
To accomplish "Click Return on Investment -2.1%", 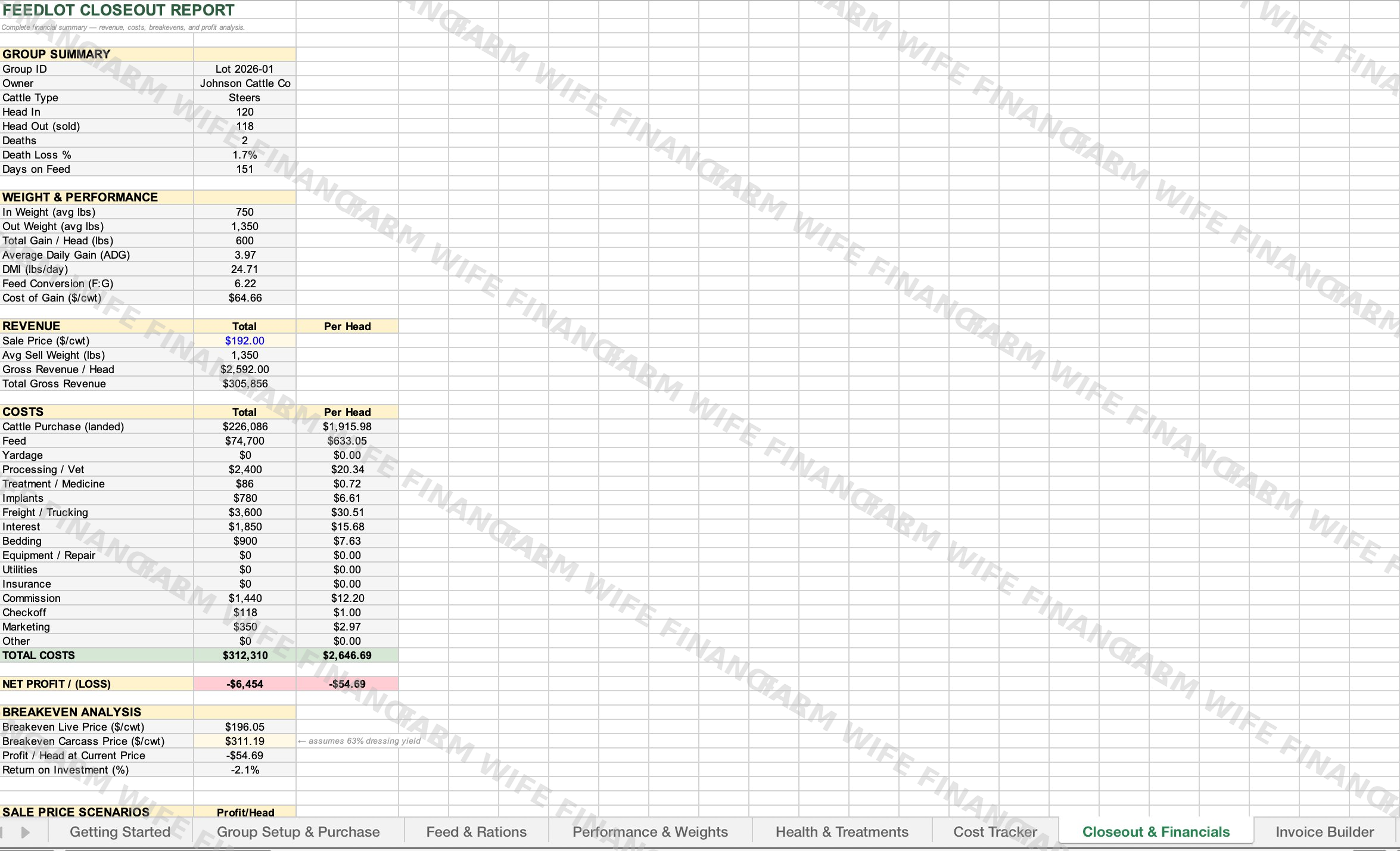I will pyautogui.click(x=244, y=770).
